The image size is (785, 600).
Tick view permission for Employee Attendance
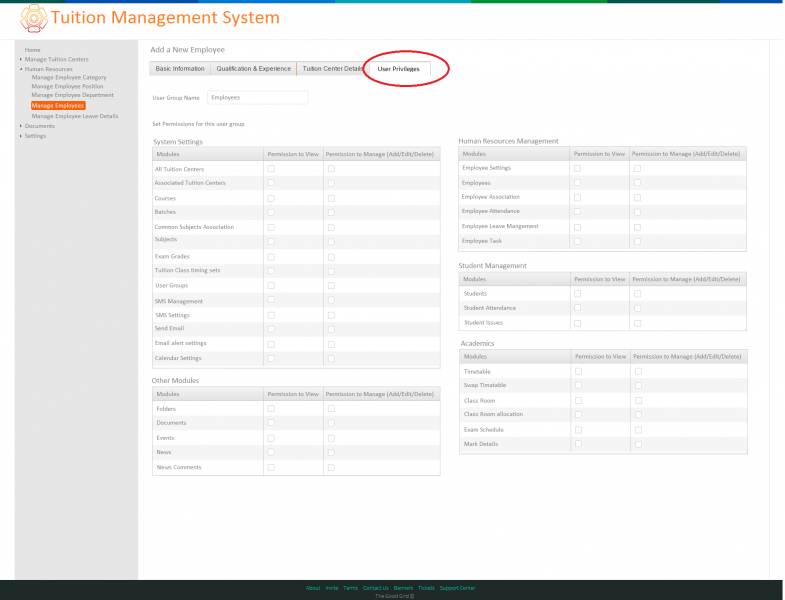point(577,212)
